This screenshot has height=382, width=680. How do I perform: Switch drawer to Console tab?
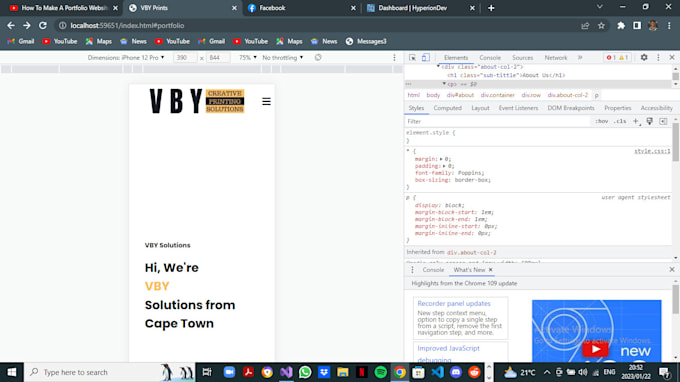(433, 270)
